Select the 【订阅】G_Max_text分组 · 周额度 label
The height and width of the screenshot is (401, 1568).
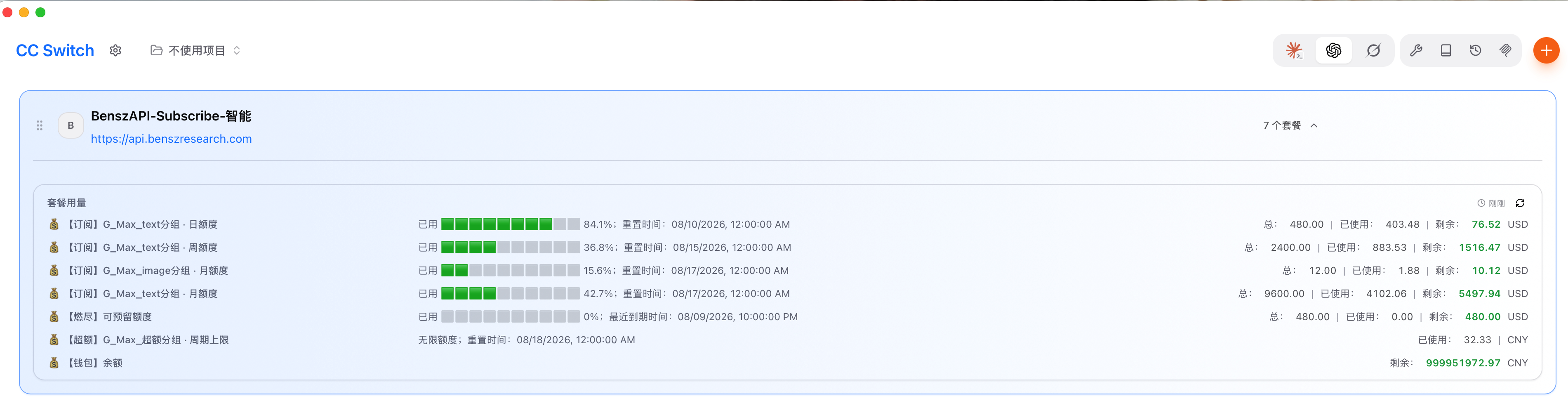pos(141,248)
